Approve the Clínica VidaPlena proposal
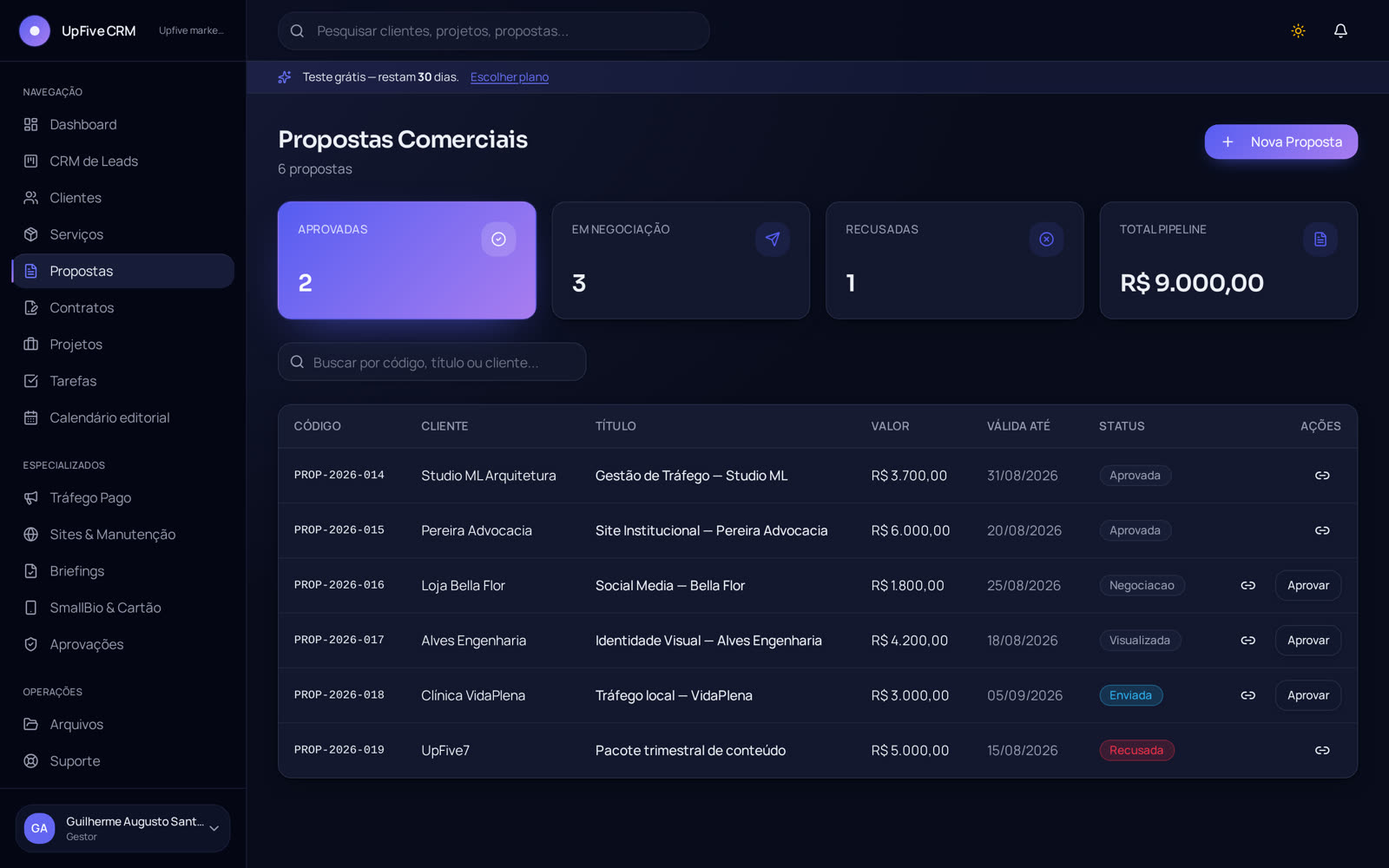The image size is (1389, 868). tap(1307, 695)
